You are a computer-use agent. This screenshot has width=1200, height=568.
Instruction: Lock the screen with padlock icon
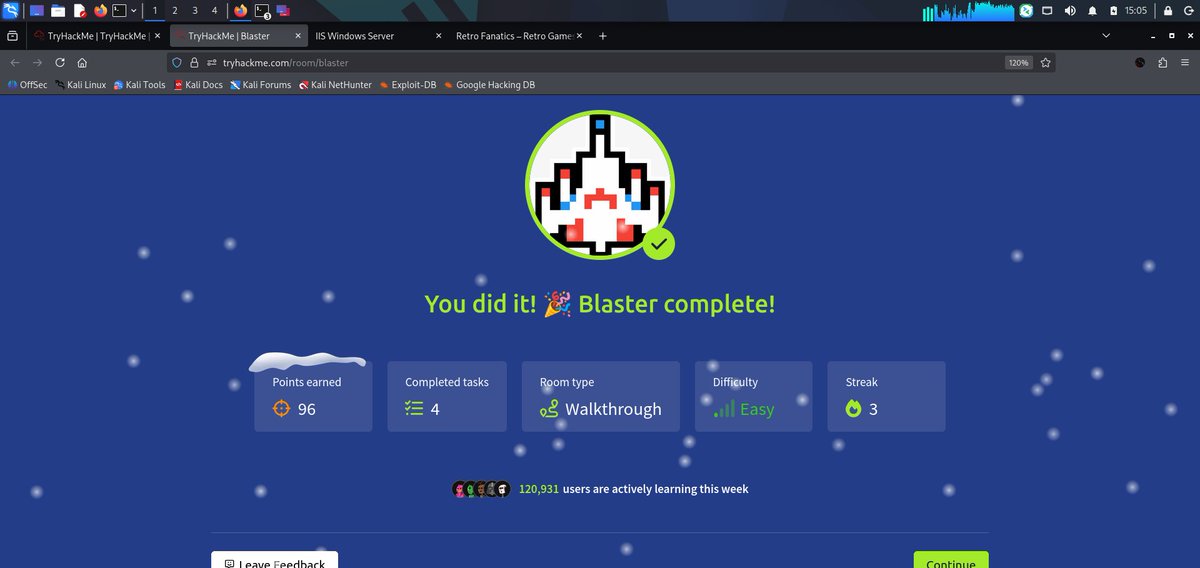[x=1167, y=11]
